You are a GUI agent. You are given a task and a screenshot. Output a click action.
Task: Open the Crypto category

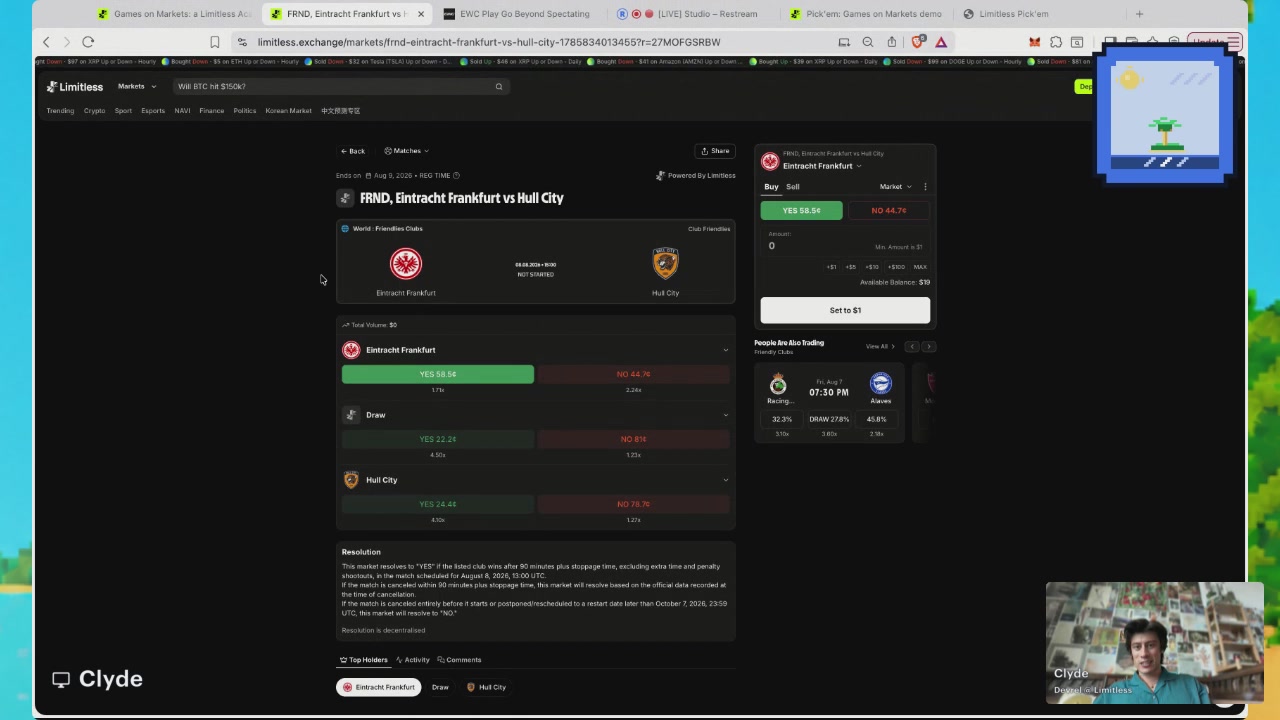pyautogui.click(x=94, y=111)
